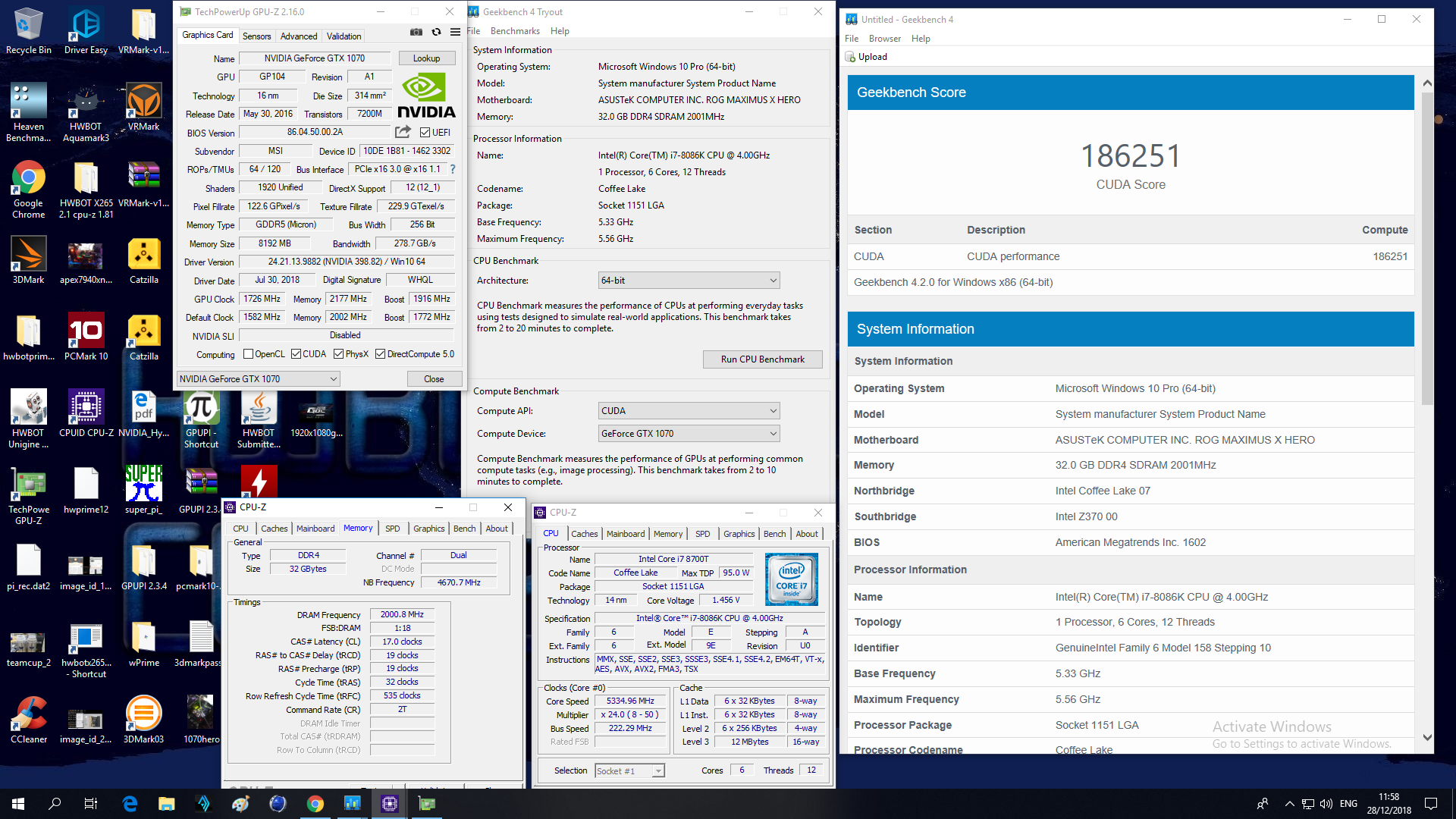Viewport: 1456px width, 819px height.
Task: Click the Run CPU Benchmark button
Action: pyautogui.click(x=762, y=359)
